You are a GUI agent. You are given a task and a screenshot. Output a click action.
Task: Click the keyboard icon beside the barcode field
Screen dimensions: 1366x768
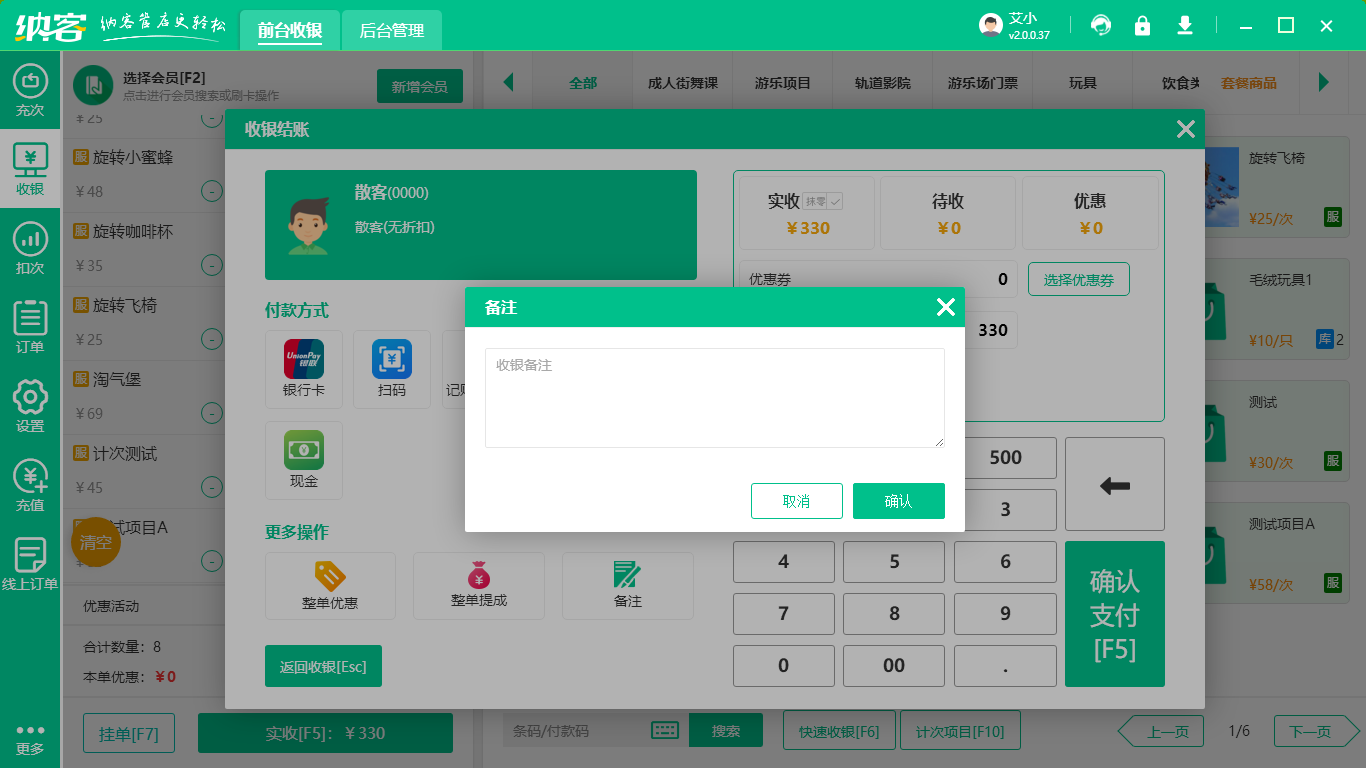point(666,731)
